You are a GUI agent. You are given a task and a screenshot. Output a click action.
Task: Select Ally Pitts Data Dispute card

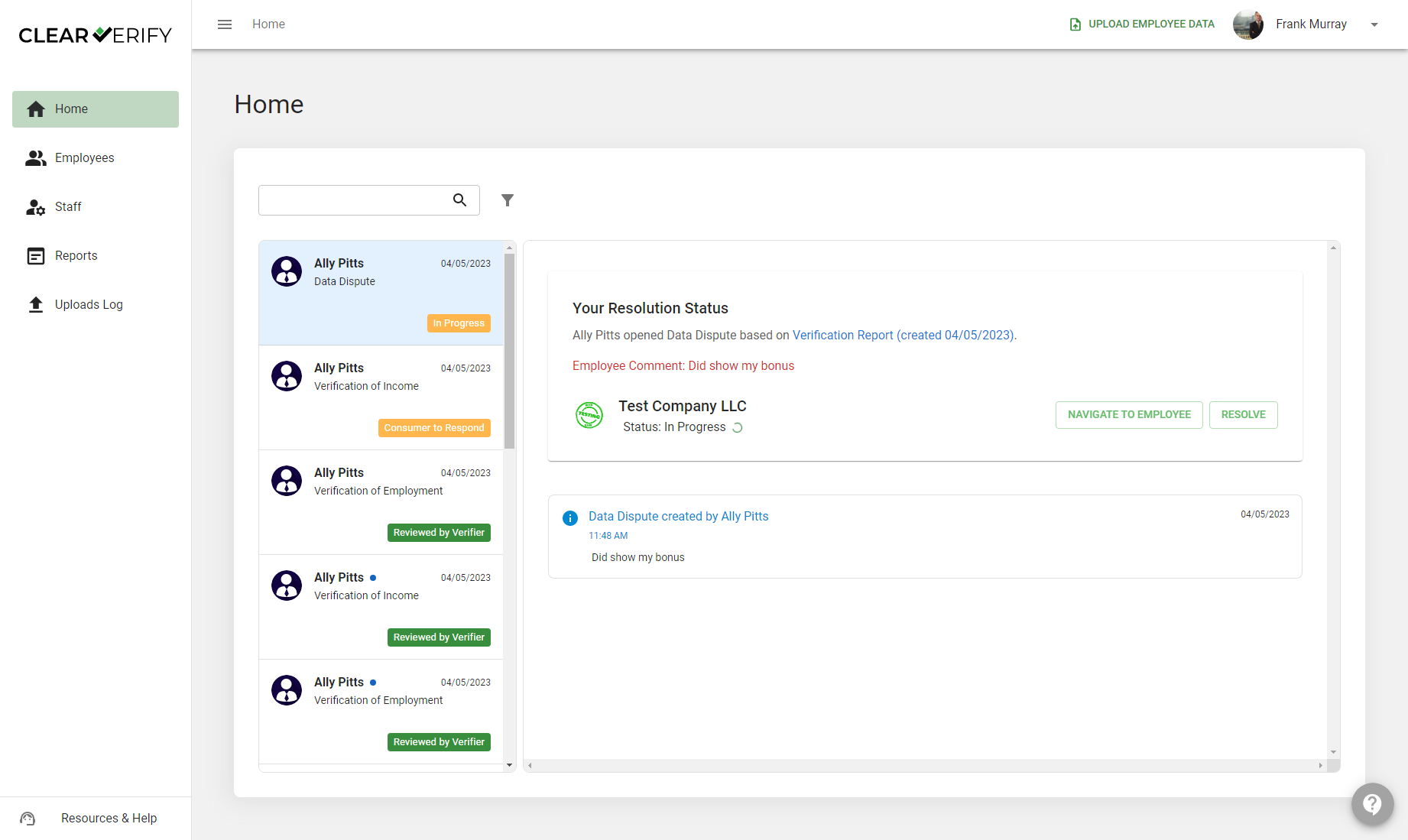point(381,294)
